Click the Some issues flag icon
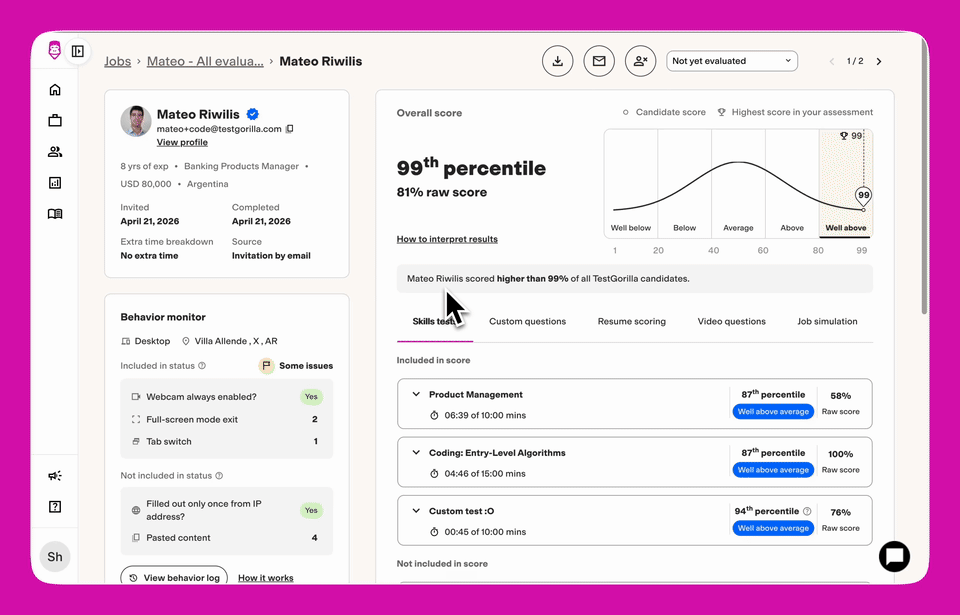 tap(266, 366)
